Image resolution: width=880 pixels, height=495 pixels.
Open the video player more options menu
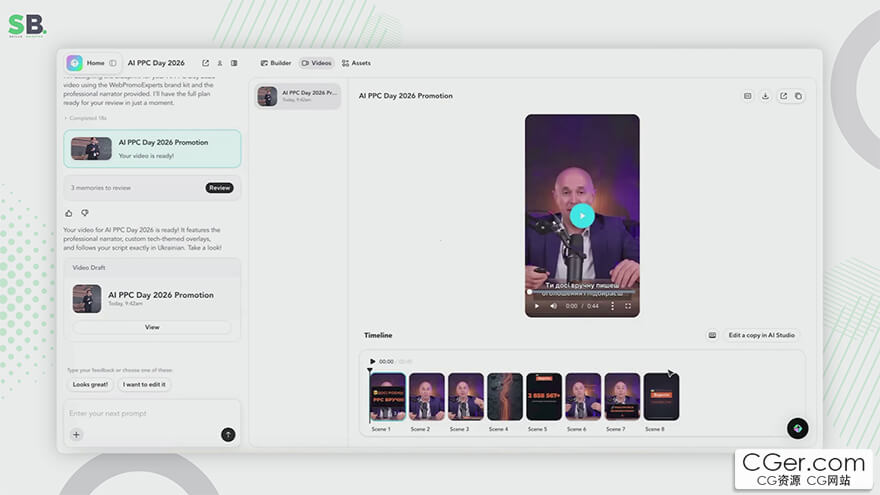pyautogui.click(x=612, y=306)
